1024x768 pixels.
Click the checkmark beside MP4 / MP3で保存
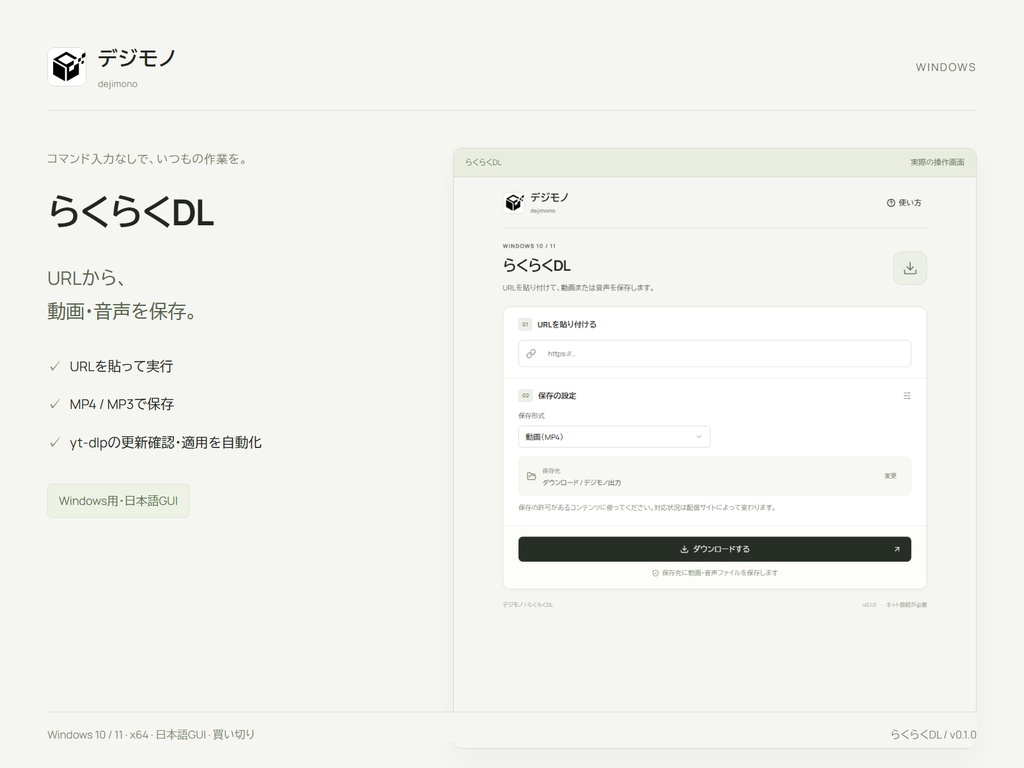[x=55, y=404]
